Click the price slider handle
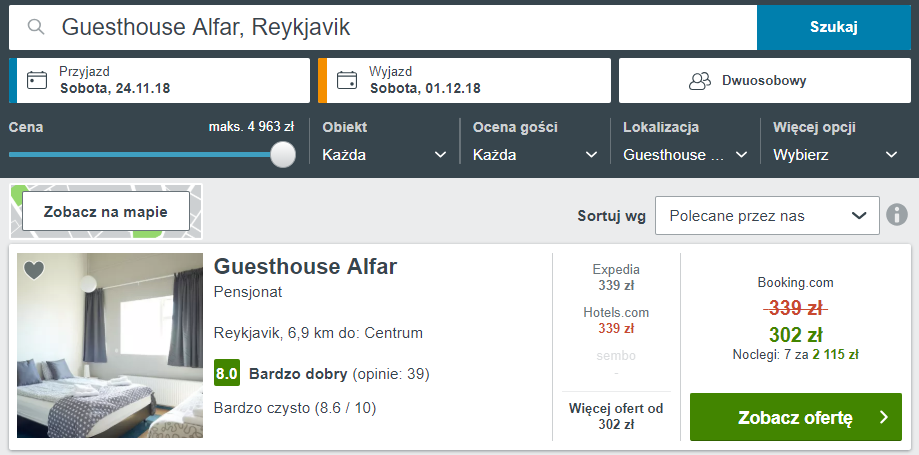The image size is (919, 455). click(x=283, y=154)
